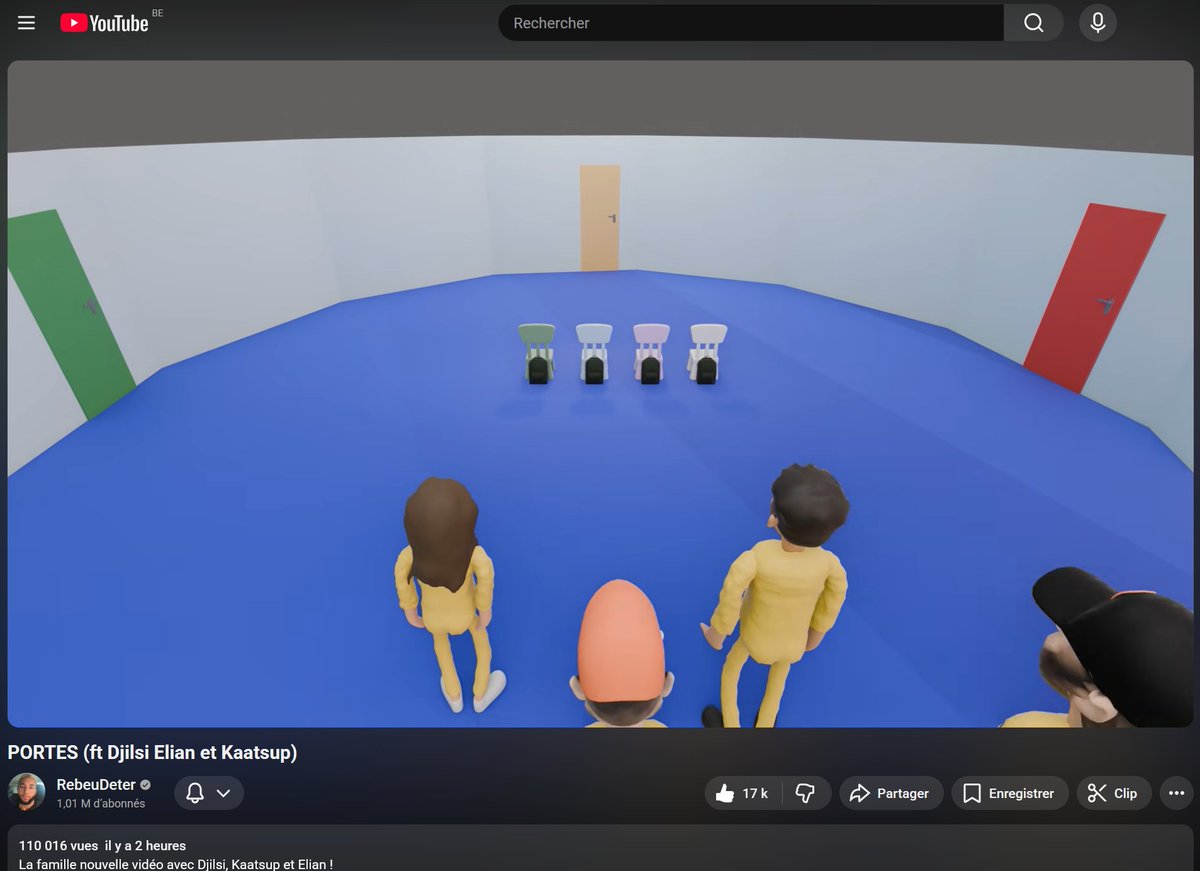This screenshot has height=871, width=1200.
Task: Open the three-dot more actions menu
Action: pyautogui.click(x=1176, y=793)
